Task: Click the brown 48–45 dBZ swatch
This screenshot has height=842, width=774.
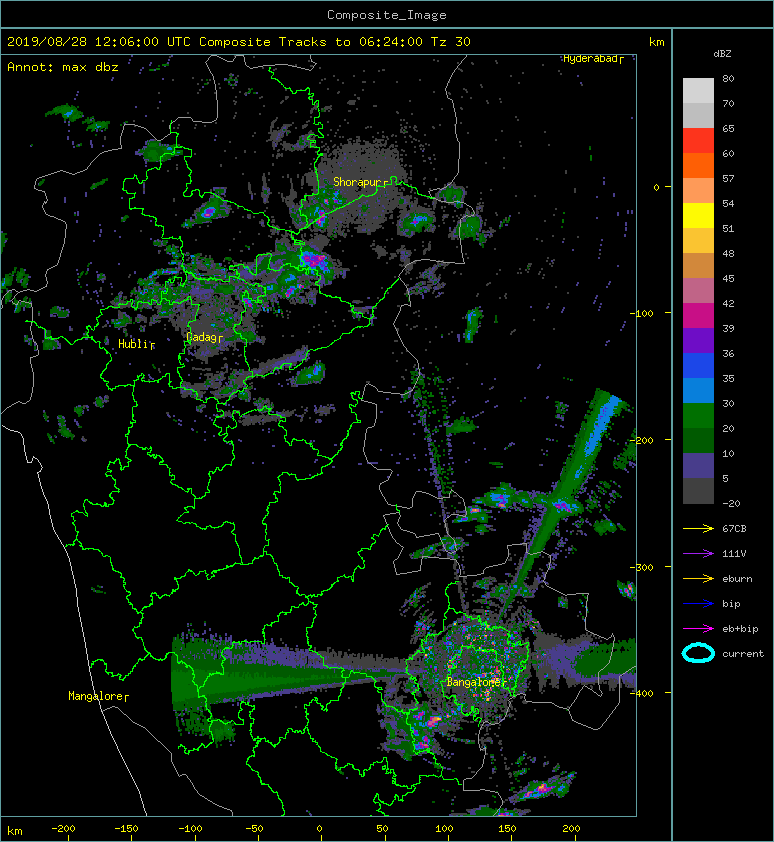Action: (x=698, y=265)
